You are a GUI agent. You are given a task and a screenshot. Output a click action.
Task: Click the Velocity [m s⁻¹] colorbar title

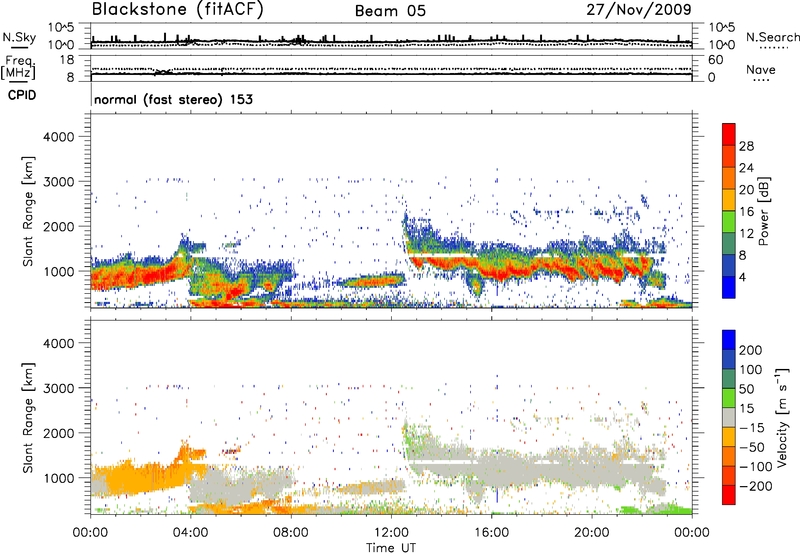pos(782,417)
